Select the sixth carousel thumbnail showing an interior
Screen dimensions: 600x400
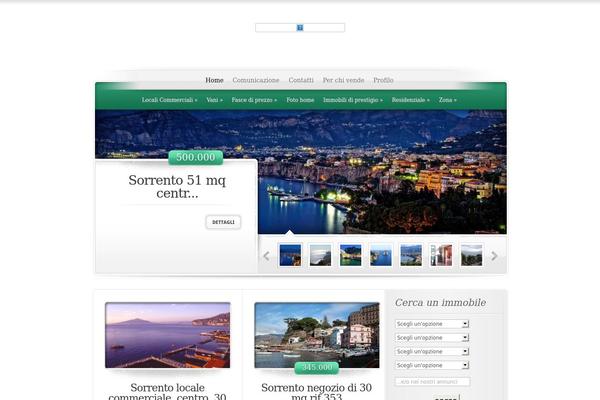click(x=441, y=255)
